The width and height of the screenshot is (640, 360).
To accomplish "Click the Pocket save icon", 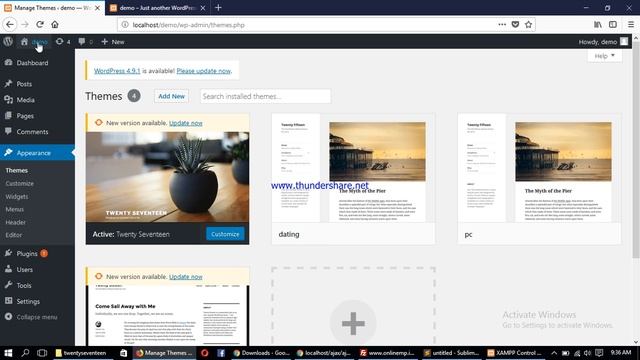I will [515, 24].
